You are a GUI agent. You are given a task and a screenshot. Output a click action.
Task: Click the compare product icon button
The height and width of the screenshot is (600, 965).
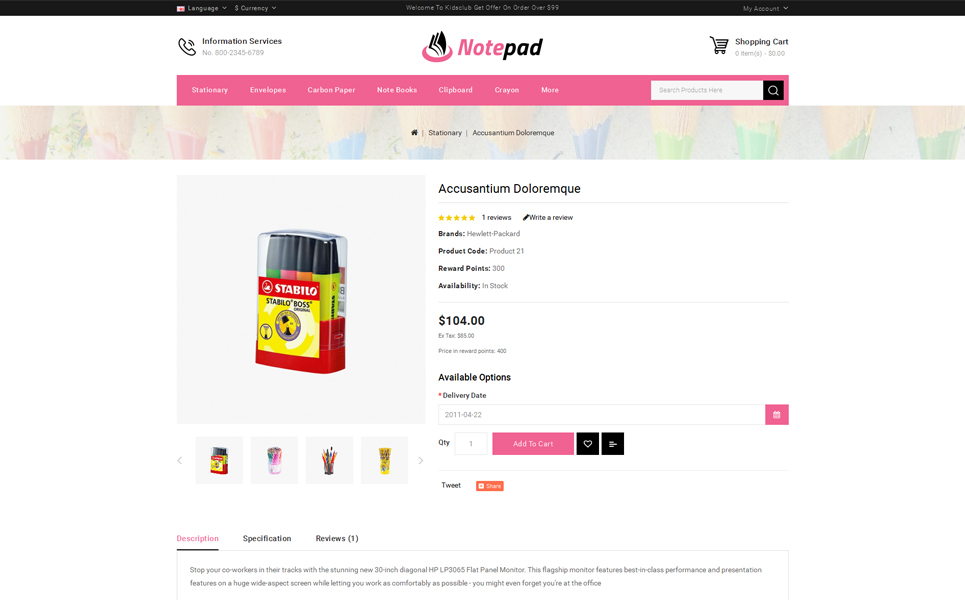(612, 444)
